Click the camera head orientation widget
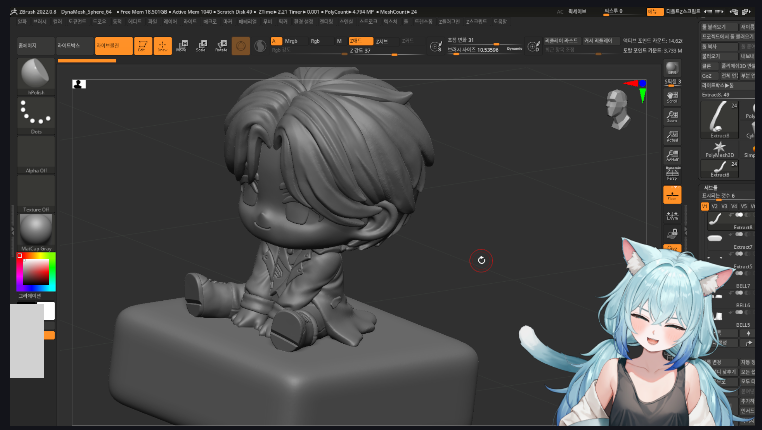This screenshot has width=762, height=430. (x=617, y=110)
